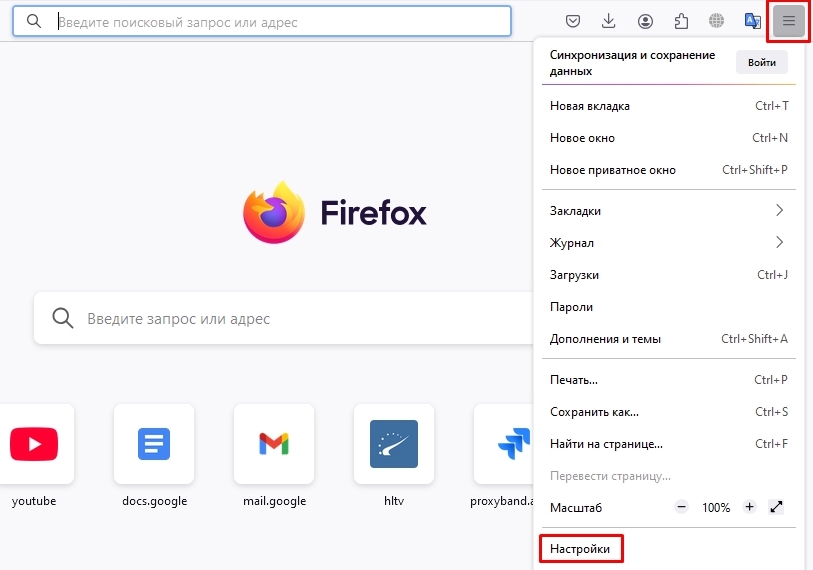This screenshot has height=570, width=813.
Task: Zoom out with the minus button
Action: point(681,507)
